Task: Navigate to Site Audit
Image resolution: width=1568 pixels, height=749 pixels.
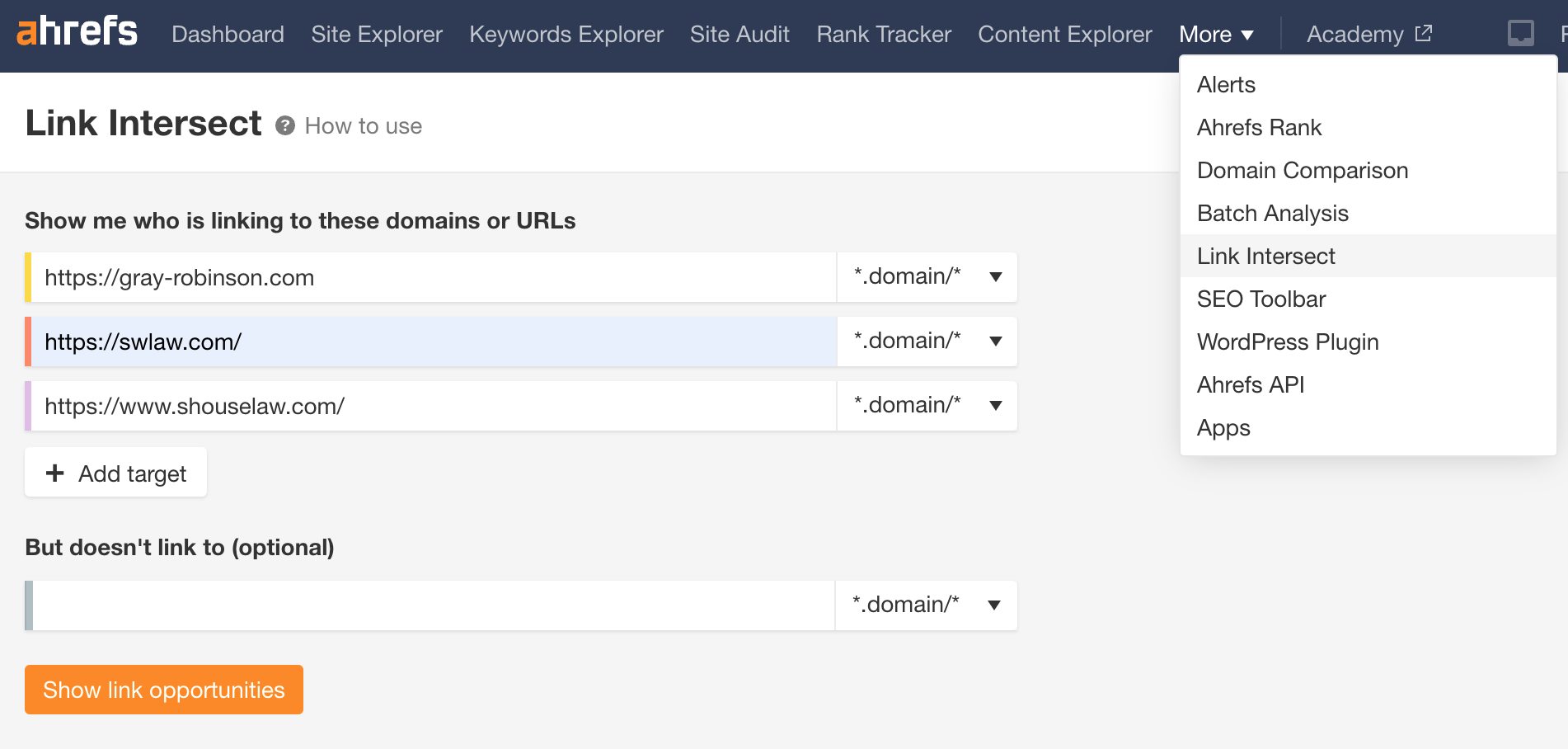Action: pos(739,35)
